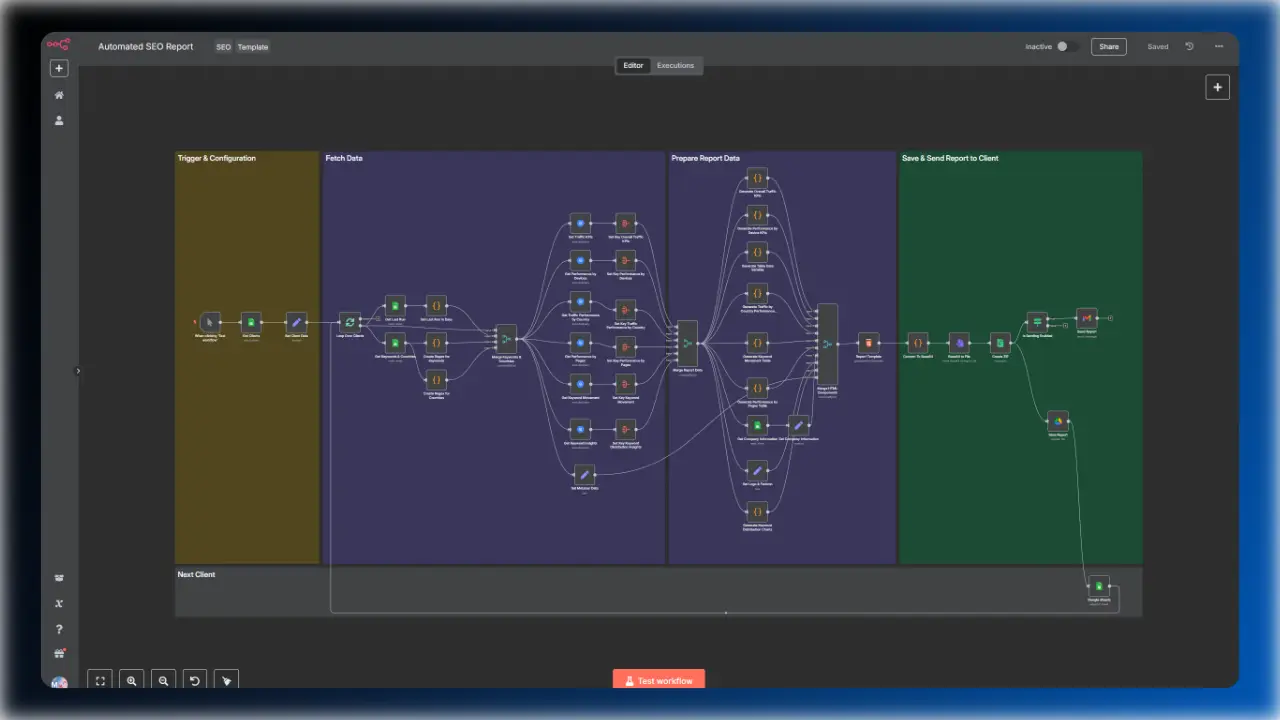Select the Generate Overall Traffic KPIs node
1280x720 pixels.
(757, 178)
